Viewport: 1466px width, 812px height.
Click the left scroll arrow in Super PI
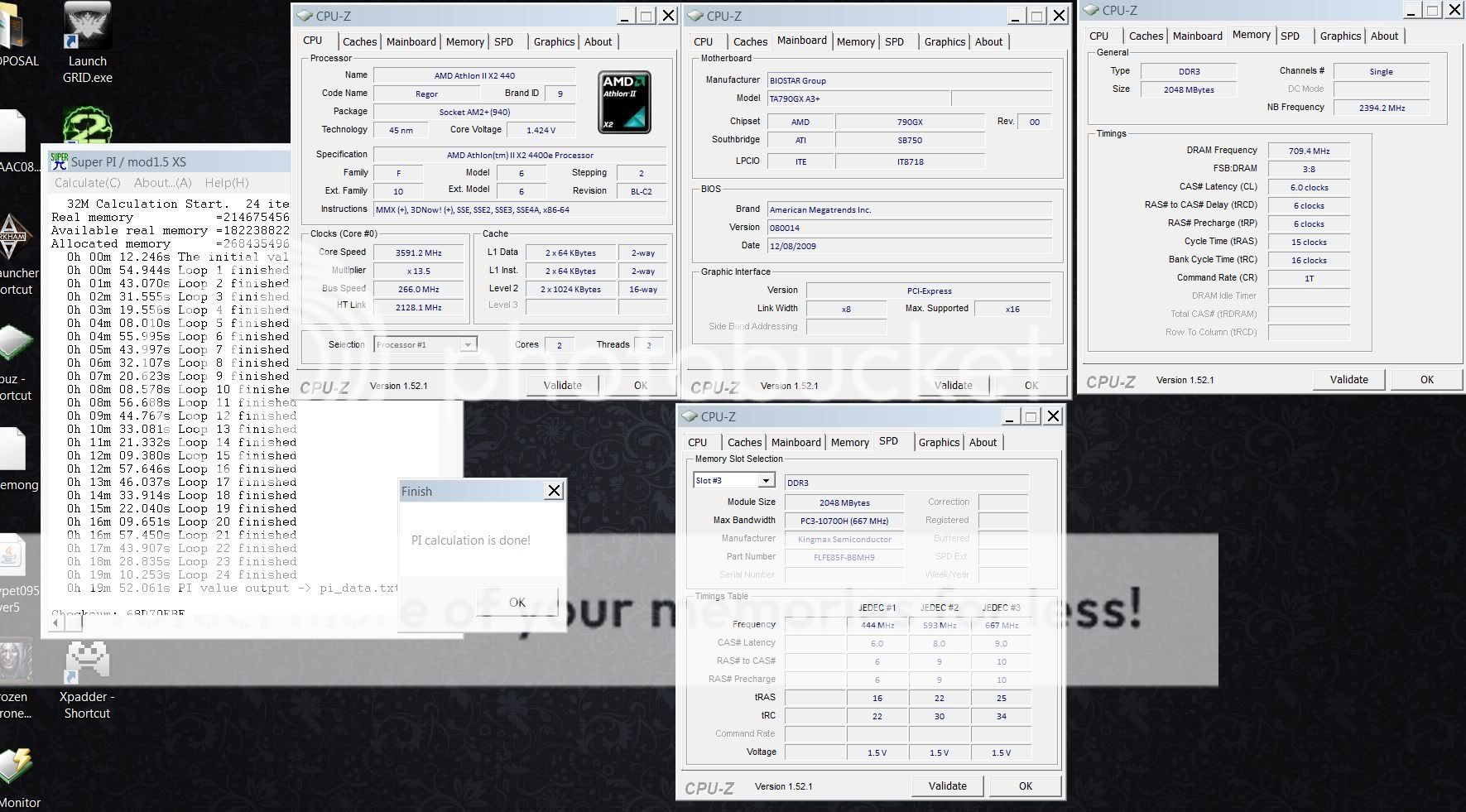[x=55, y=622]
